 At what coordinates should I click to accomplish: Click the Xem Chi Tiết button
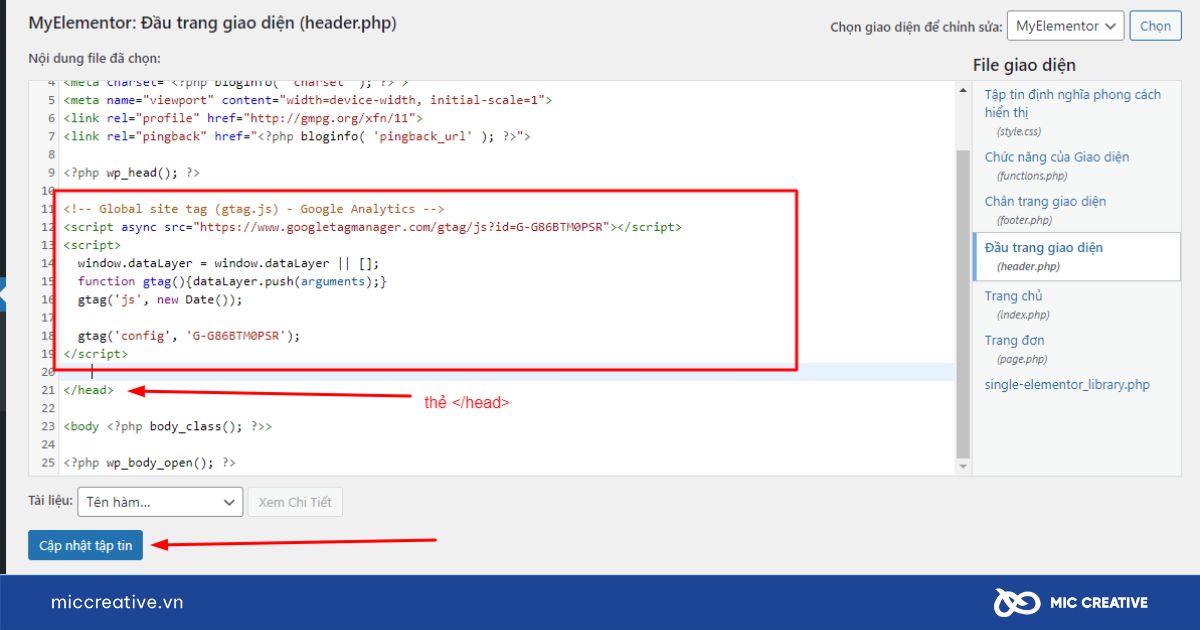295,502
